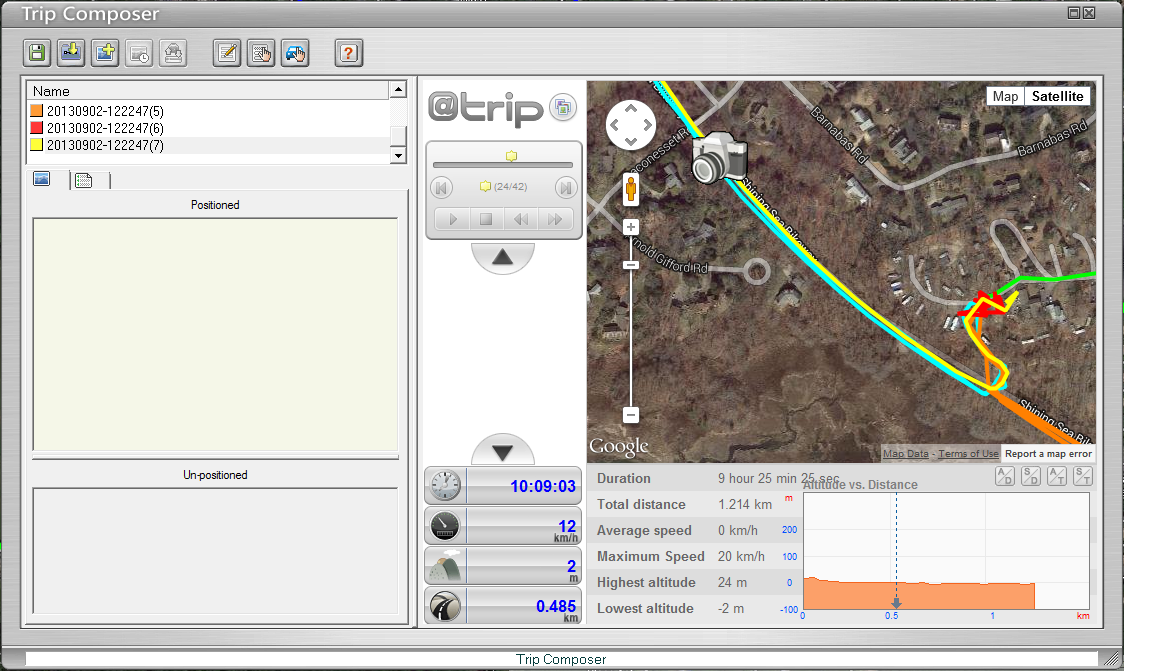Rewind the trip playback
Image resolution: width=1152 pixels, height=671 pixels.
point(520,219)
